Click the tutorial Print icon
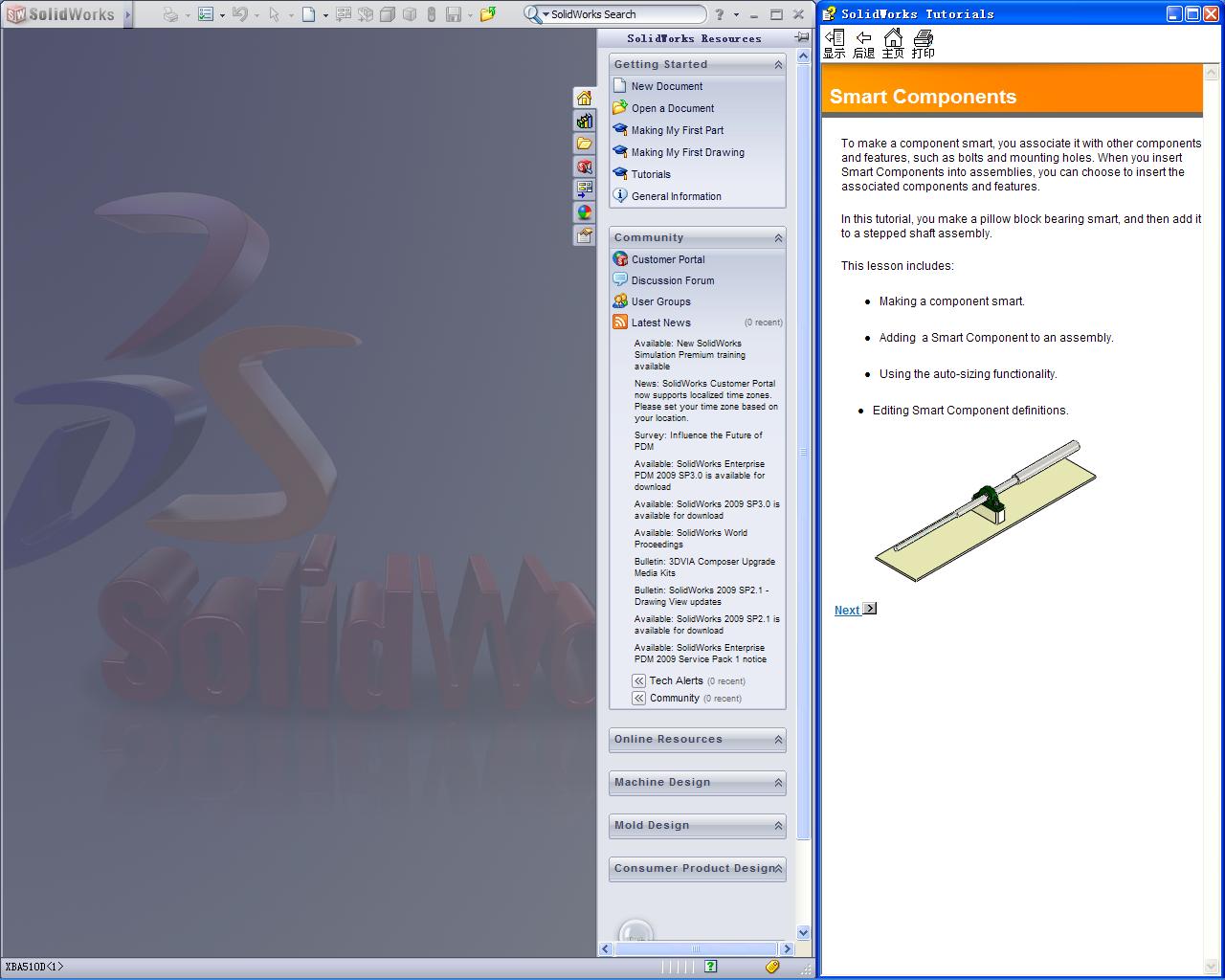The height and width of the screenshot is (980, 1225). 923,44
